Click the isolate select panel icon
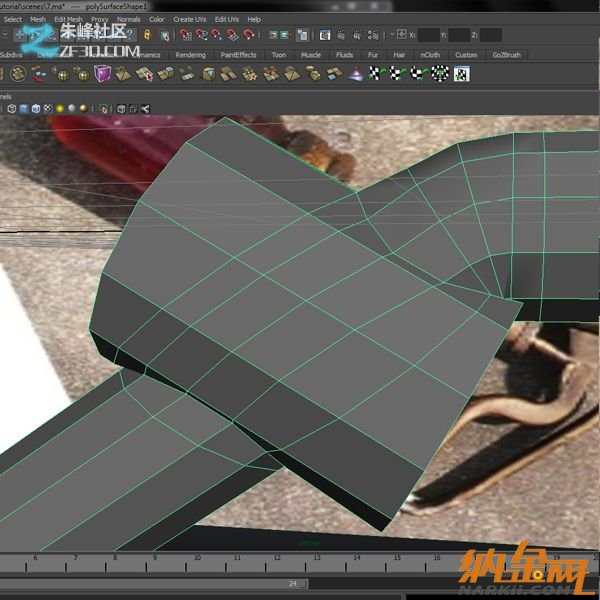The height and width of the screenshot is (600, 600). click(x=103, y=109)
